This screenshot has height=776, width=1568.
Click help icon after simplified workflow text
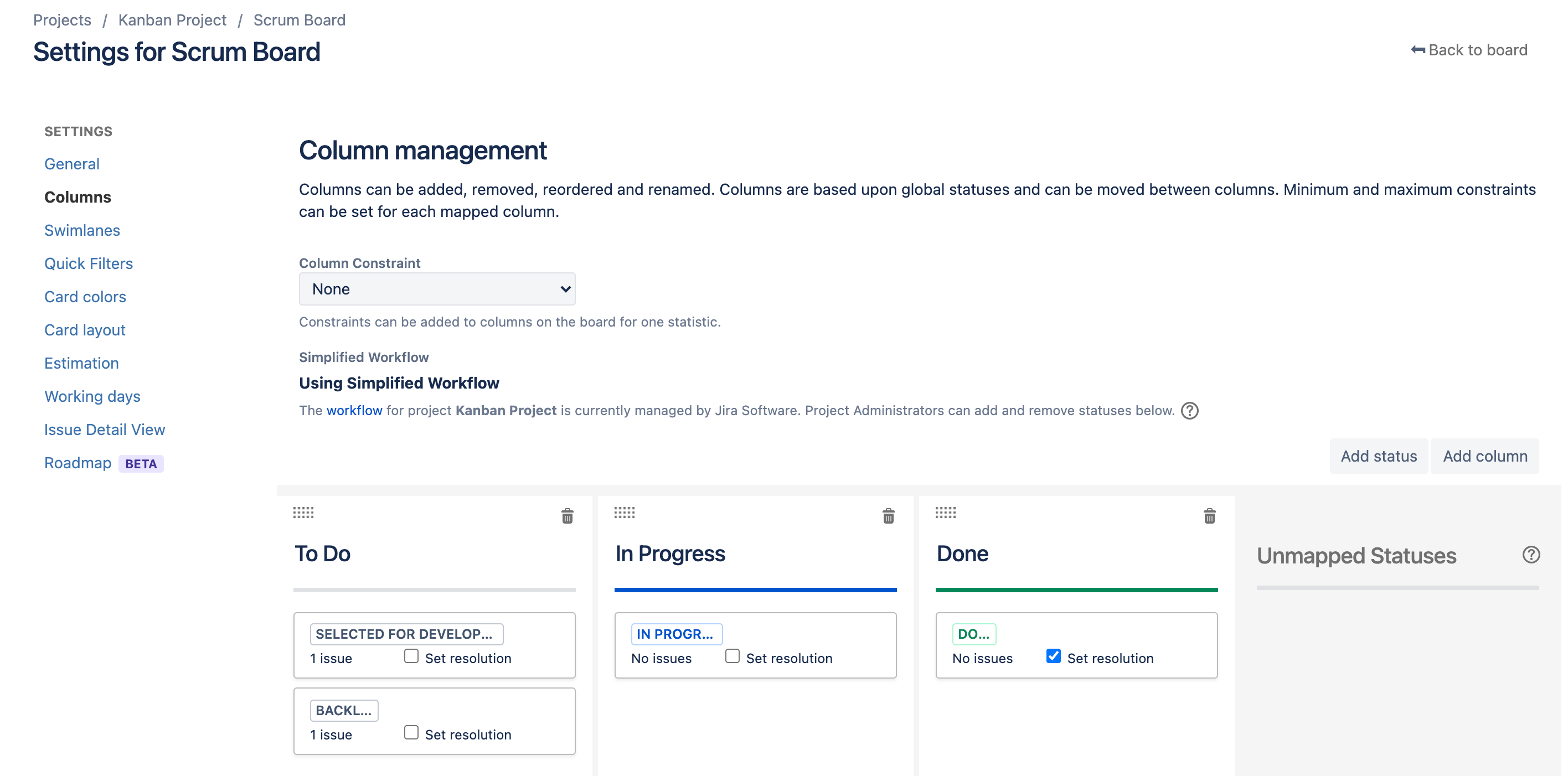click(1189, 411)
